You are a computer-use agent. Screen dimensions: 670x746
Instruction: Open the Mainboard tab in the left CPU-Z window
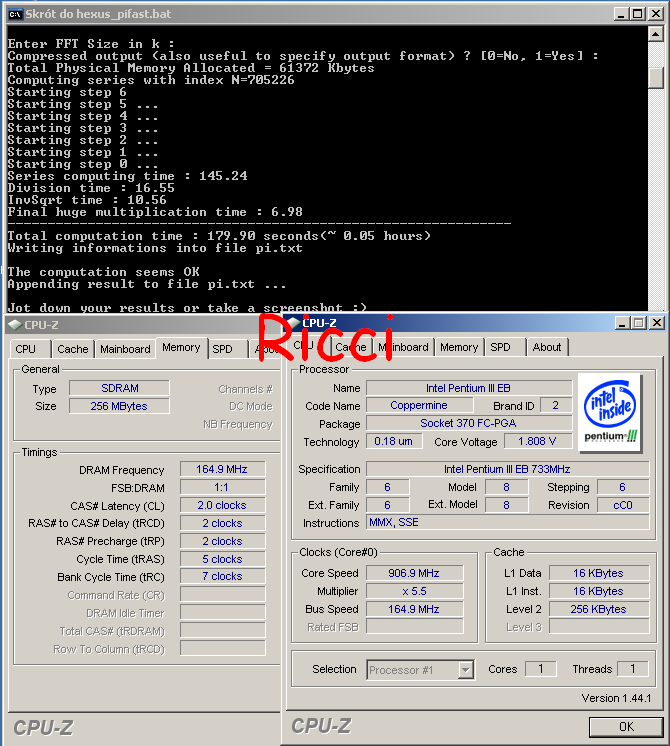[x=125, y=349]
